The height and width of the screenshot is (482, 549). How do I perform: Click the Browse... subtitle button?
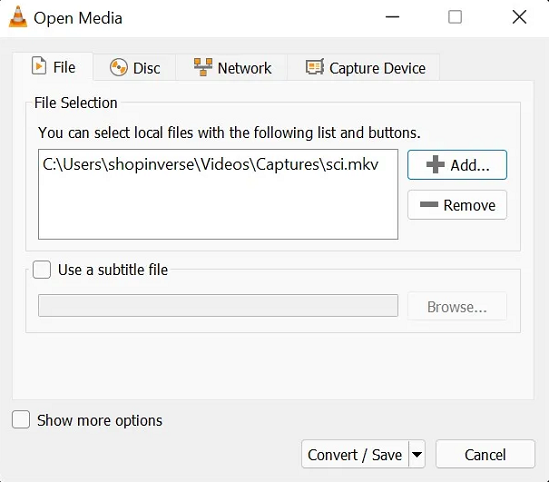click(457, 306)
